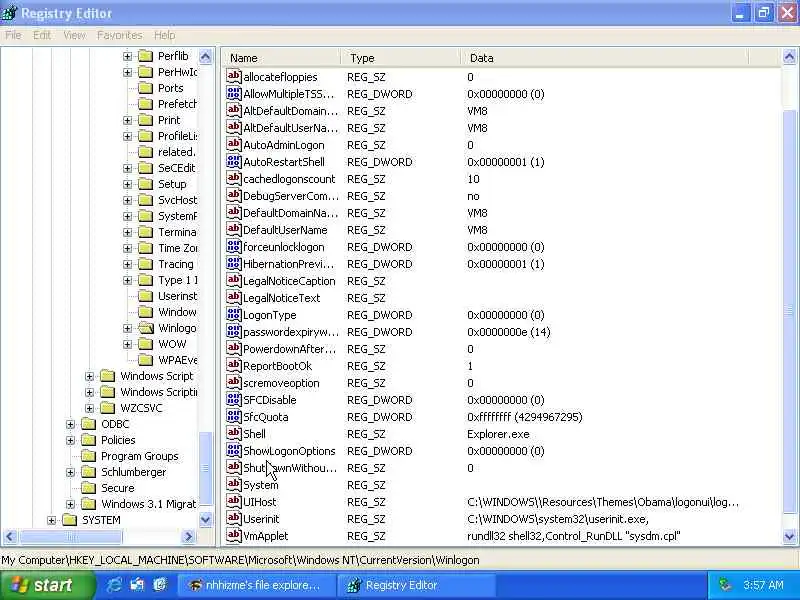The height and width of the screenshot is (600, 800).
Task: Click the AllowMultipleTSS DWORD value icon
Action: 234,93
